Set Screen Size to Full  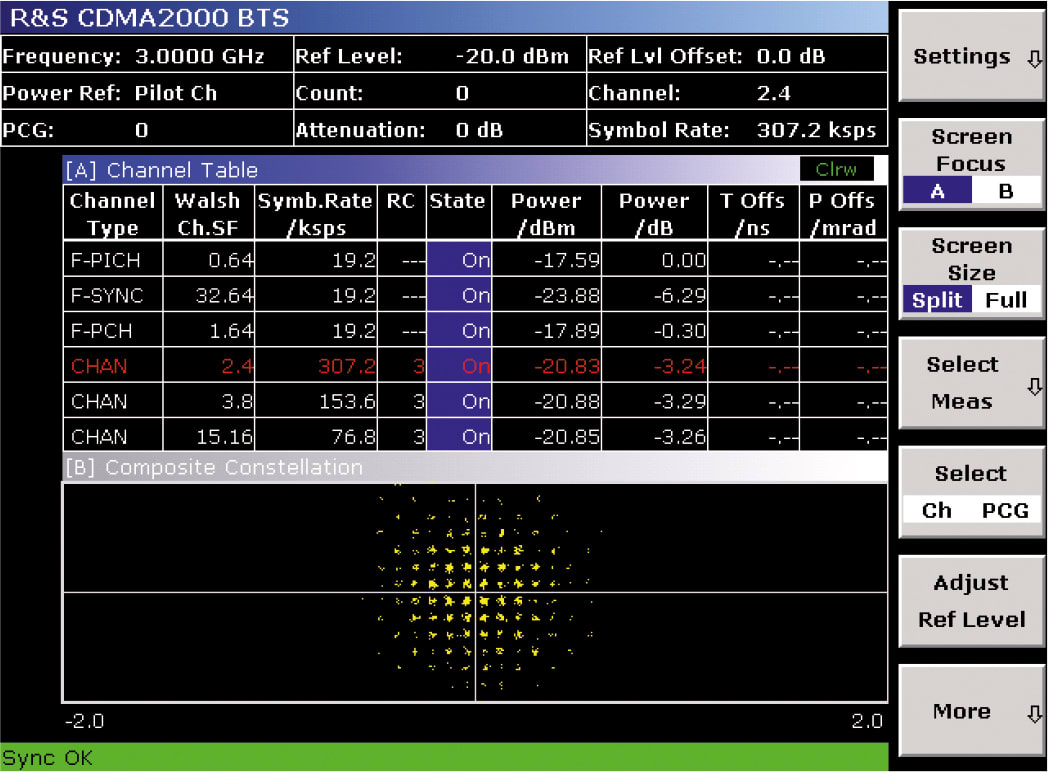click(1006, 300)
